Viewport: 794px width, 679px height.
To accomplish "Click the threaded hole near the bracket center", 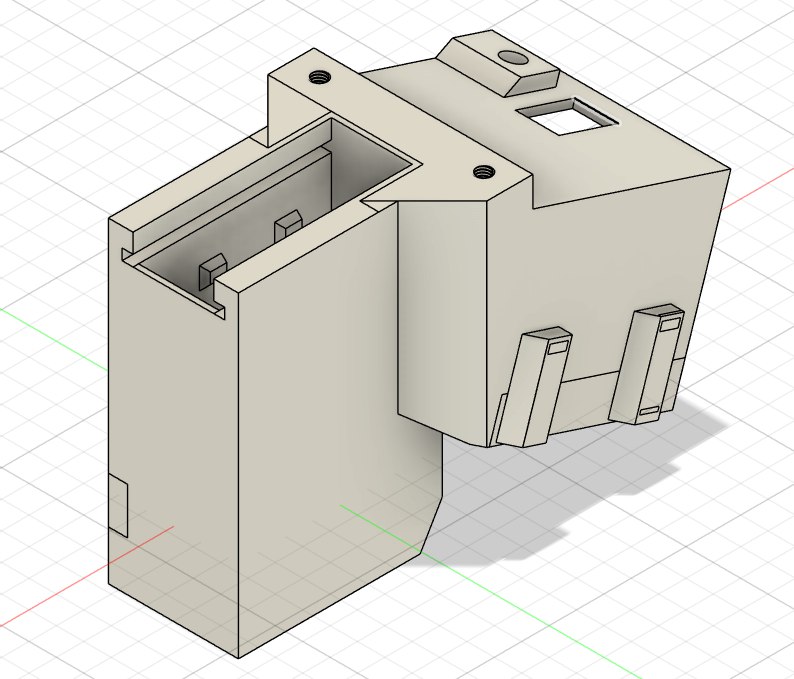I will 484,170.
